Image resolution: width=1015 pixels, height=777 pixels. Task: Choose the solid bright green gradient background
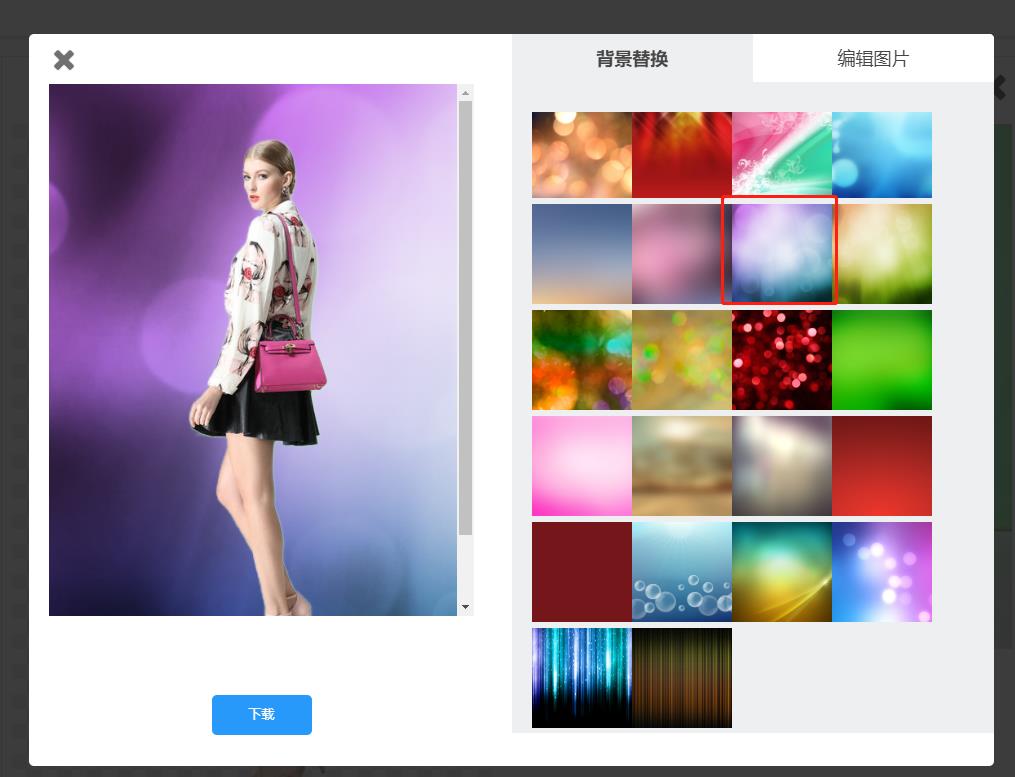[882, 360]
